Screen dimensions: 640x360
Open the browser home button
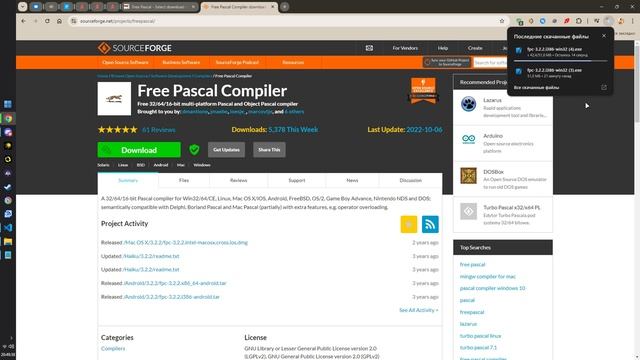(x=59, y=21)
